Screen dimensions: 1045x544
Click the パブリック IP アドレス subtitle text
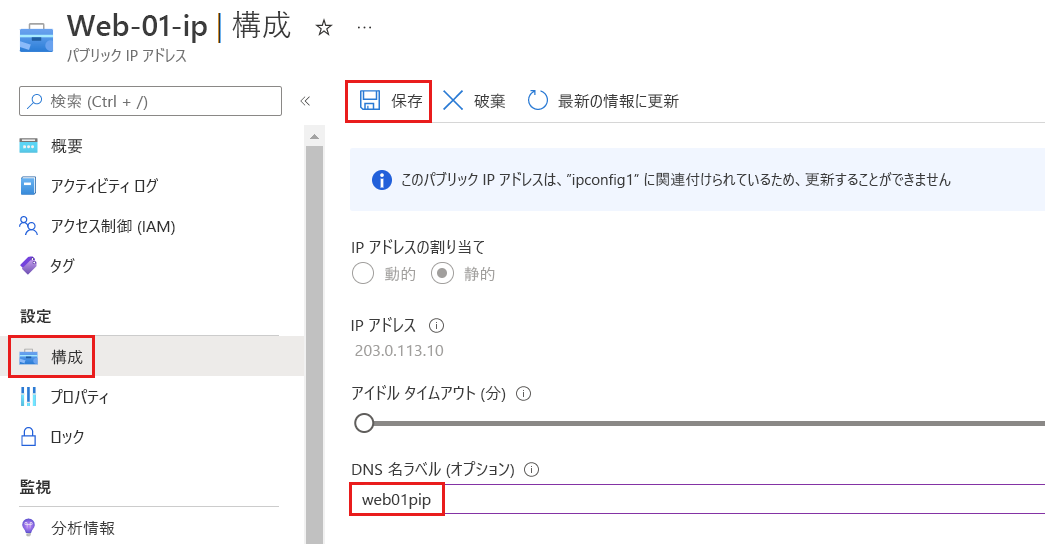(x=127, y=56)
